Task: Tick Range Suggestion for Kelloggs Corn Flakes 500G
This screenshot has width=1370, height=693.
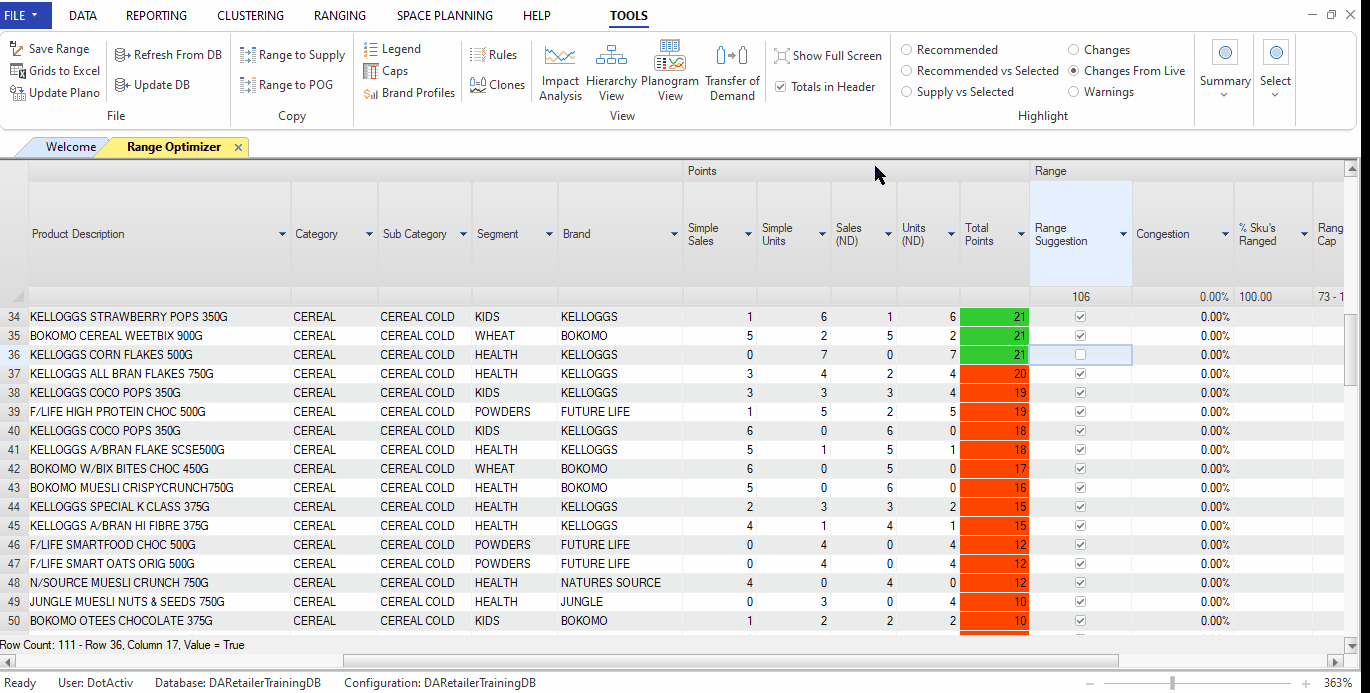Action: [1080, 355]
